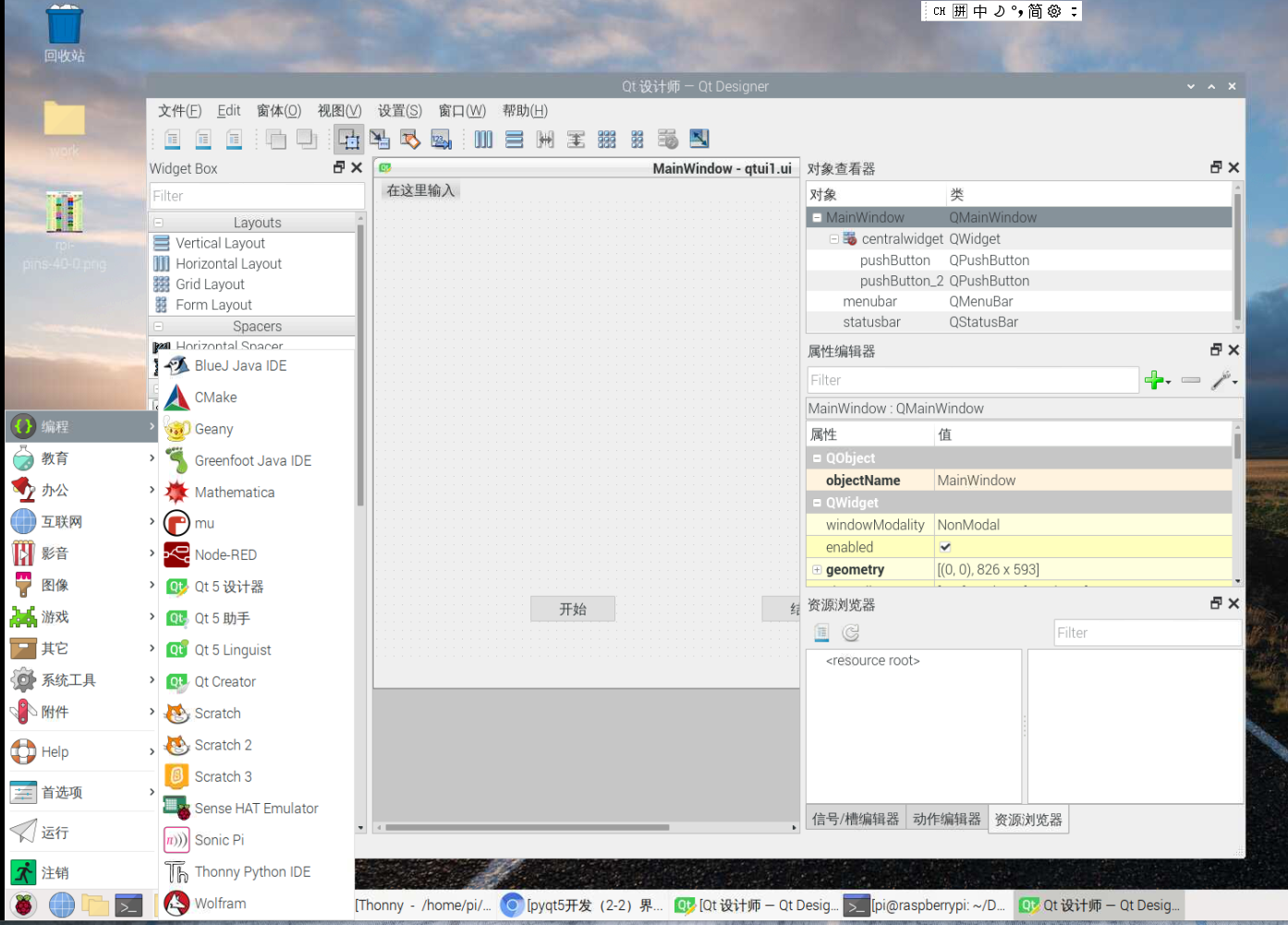This screenshot has width=1288, height=925.
Task: Apply Lay Out in a Form Layout icon
Action: point(638,140)
